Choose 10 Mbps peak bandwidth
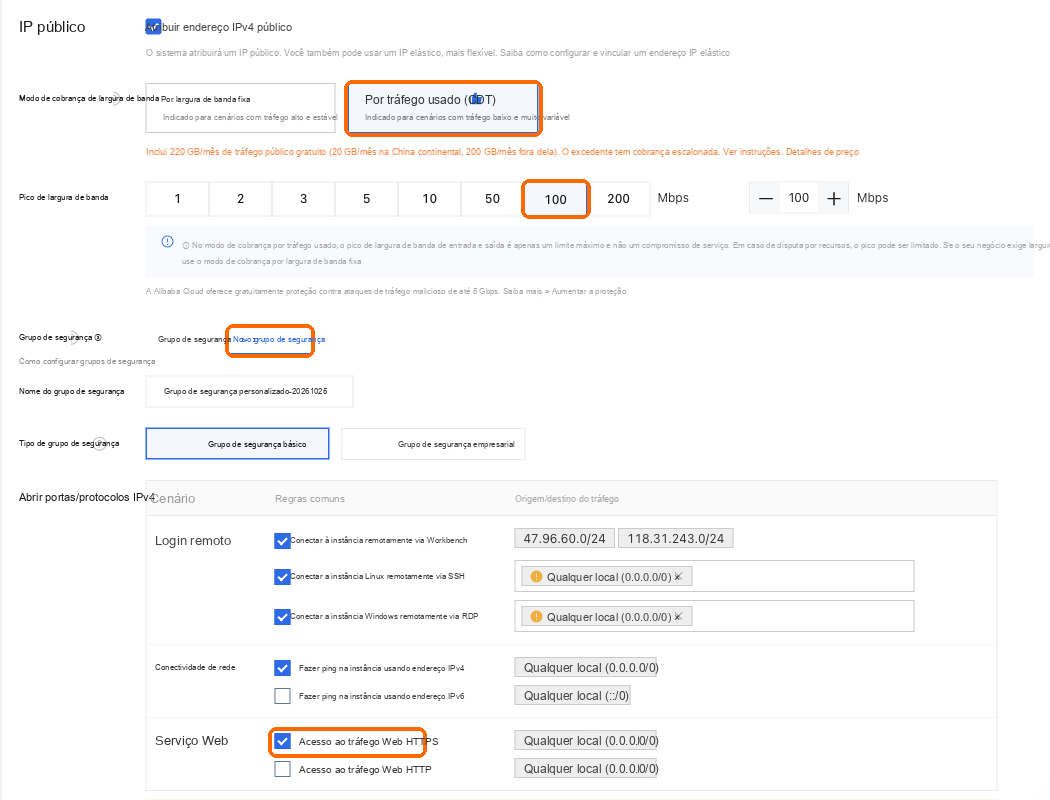The width and height of the screenshot is (1050, 800). click(x=429, y=199)
